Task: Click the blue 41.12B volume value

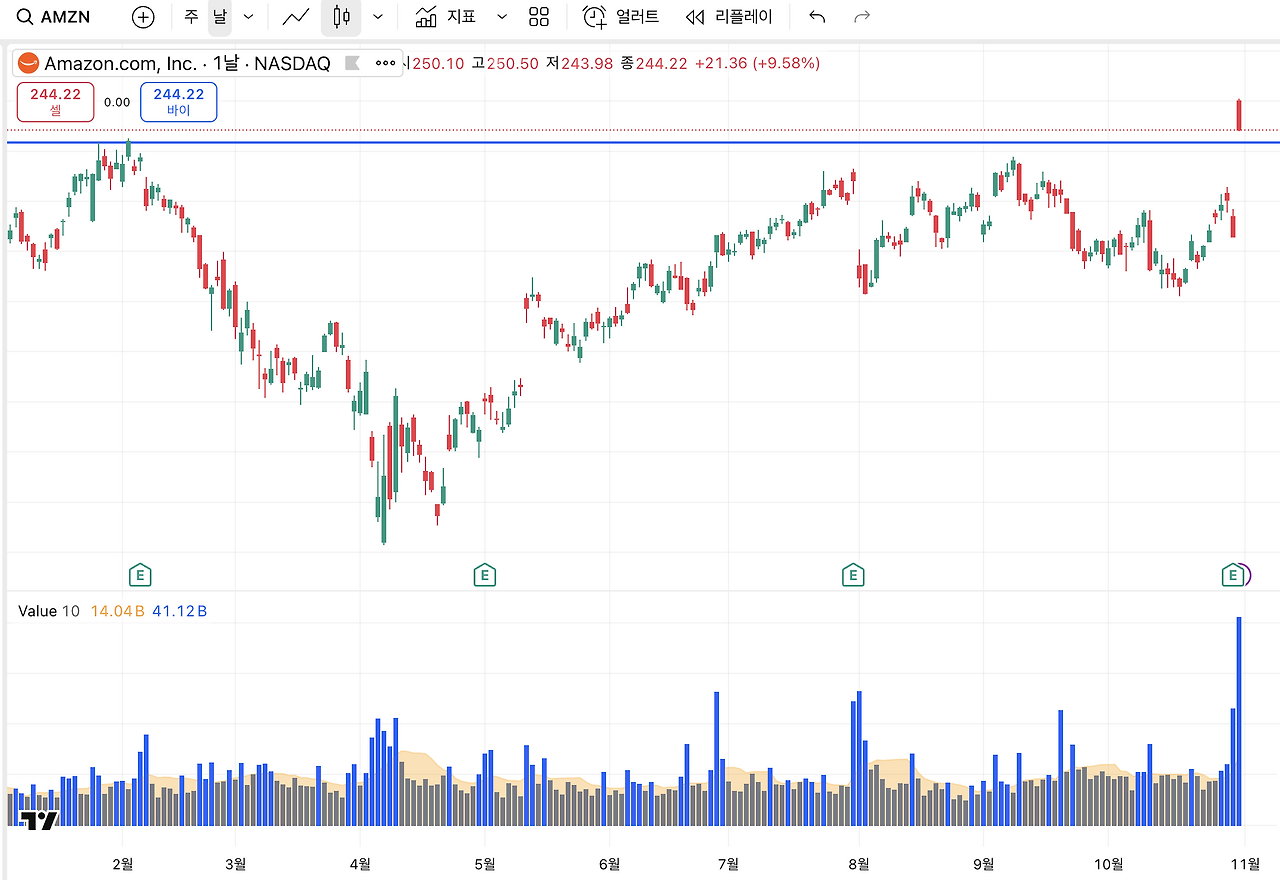Action: pyautogui.click(x=180, y=611)
